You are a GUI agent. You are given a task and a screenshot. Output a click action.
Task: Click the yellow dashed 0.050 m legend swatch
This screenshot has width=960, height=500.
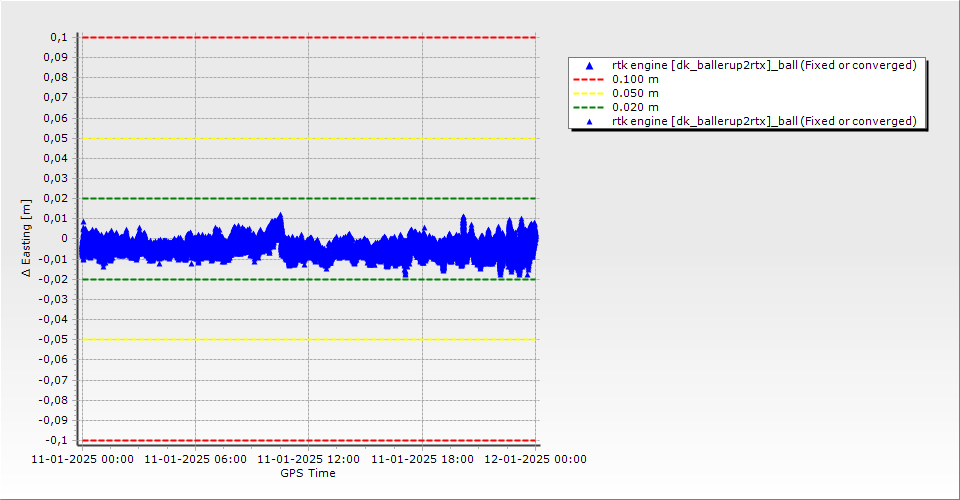tap(589, 94)
